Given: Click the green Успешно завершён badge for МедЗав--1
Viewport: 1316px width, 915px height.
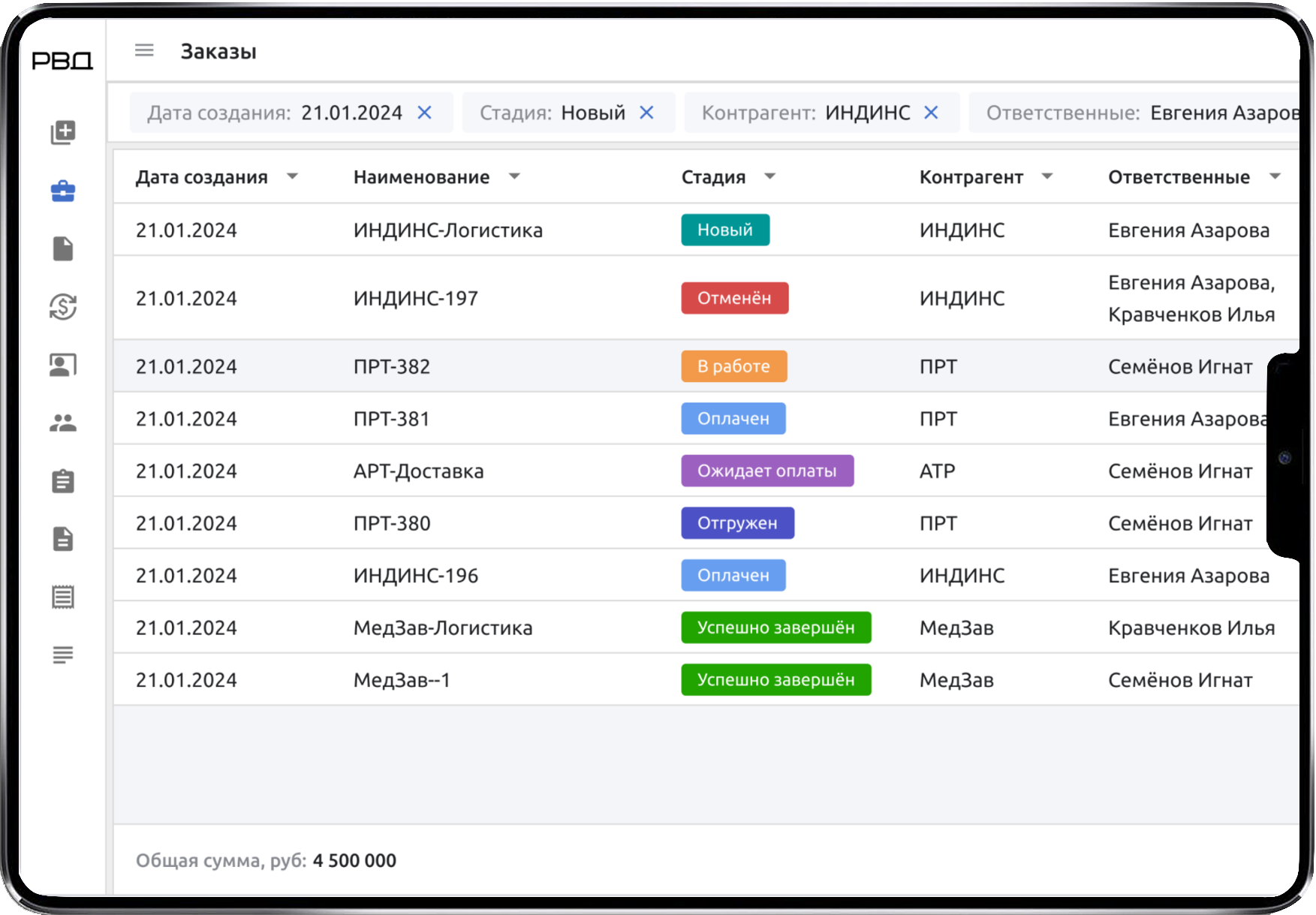Looking at the screenshot, I should coord(775,679).
